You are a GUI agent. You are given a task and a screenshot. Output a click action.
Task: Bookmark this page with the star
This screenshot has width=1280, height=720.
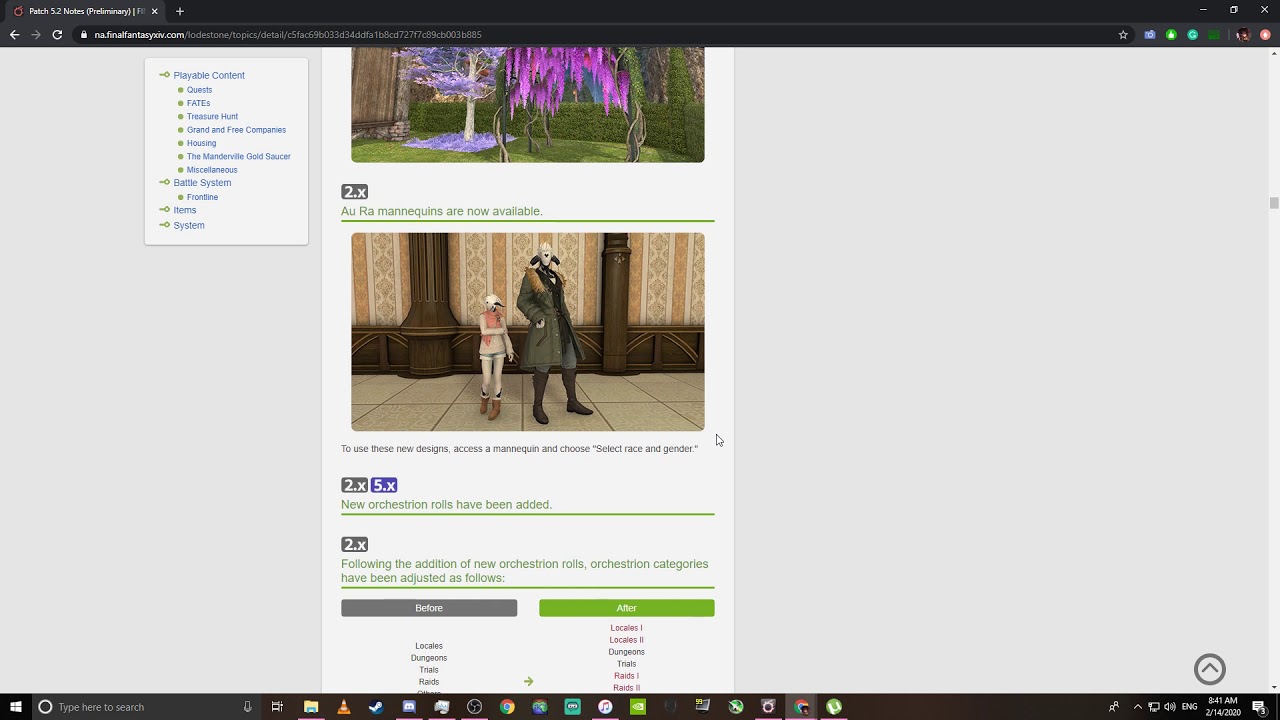tap(1123, 35)
